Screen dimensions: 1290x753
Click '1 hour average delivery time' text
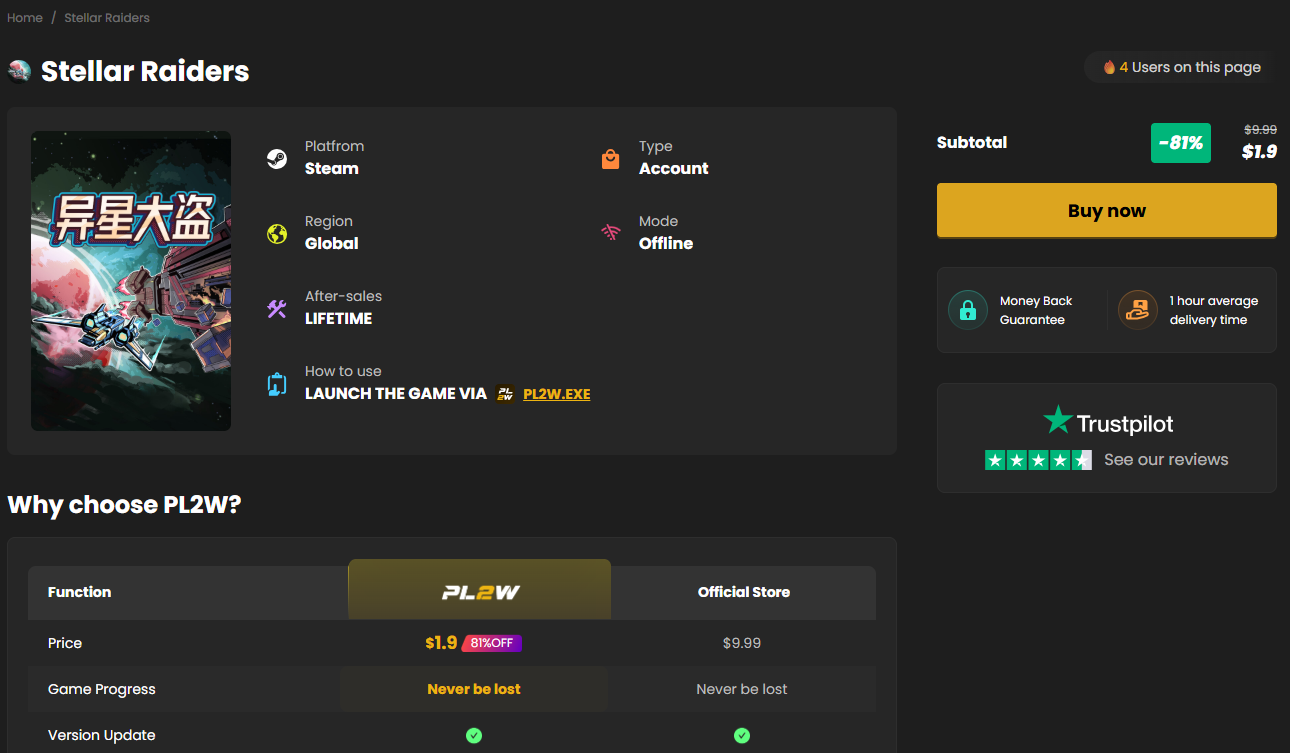point(1214,310)
